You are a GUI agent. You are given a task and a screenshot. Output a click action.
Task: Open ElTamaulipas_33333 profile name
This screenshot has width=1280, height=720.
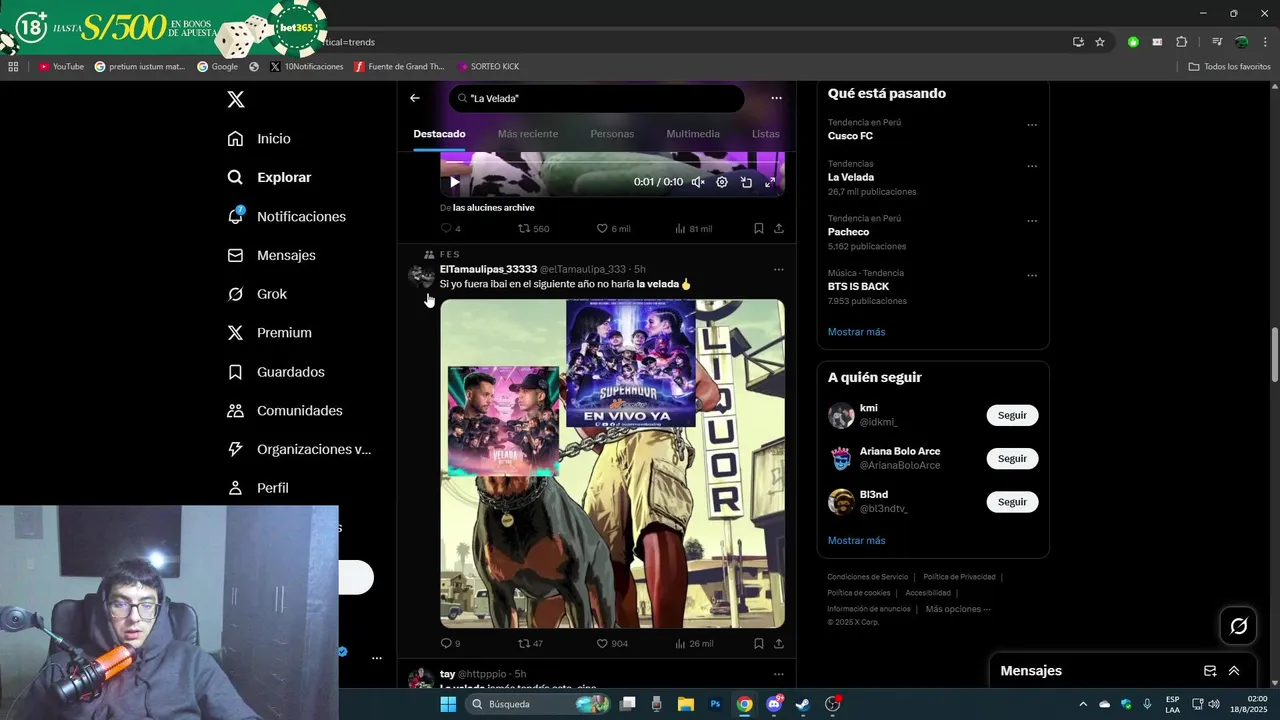[488, 269]
